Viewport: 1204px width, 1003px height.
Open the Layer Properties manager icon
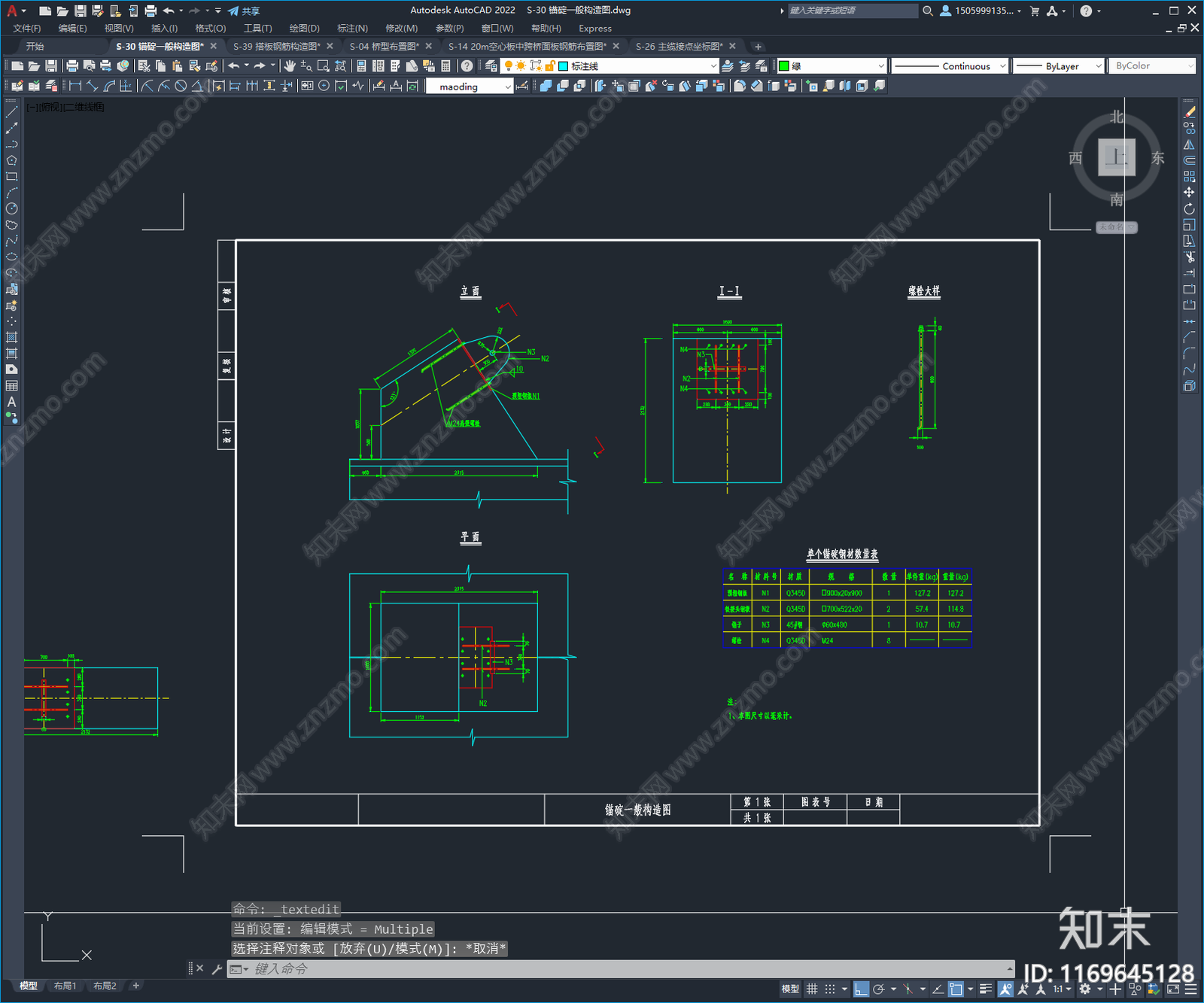[x=491, y=66]
